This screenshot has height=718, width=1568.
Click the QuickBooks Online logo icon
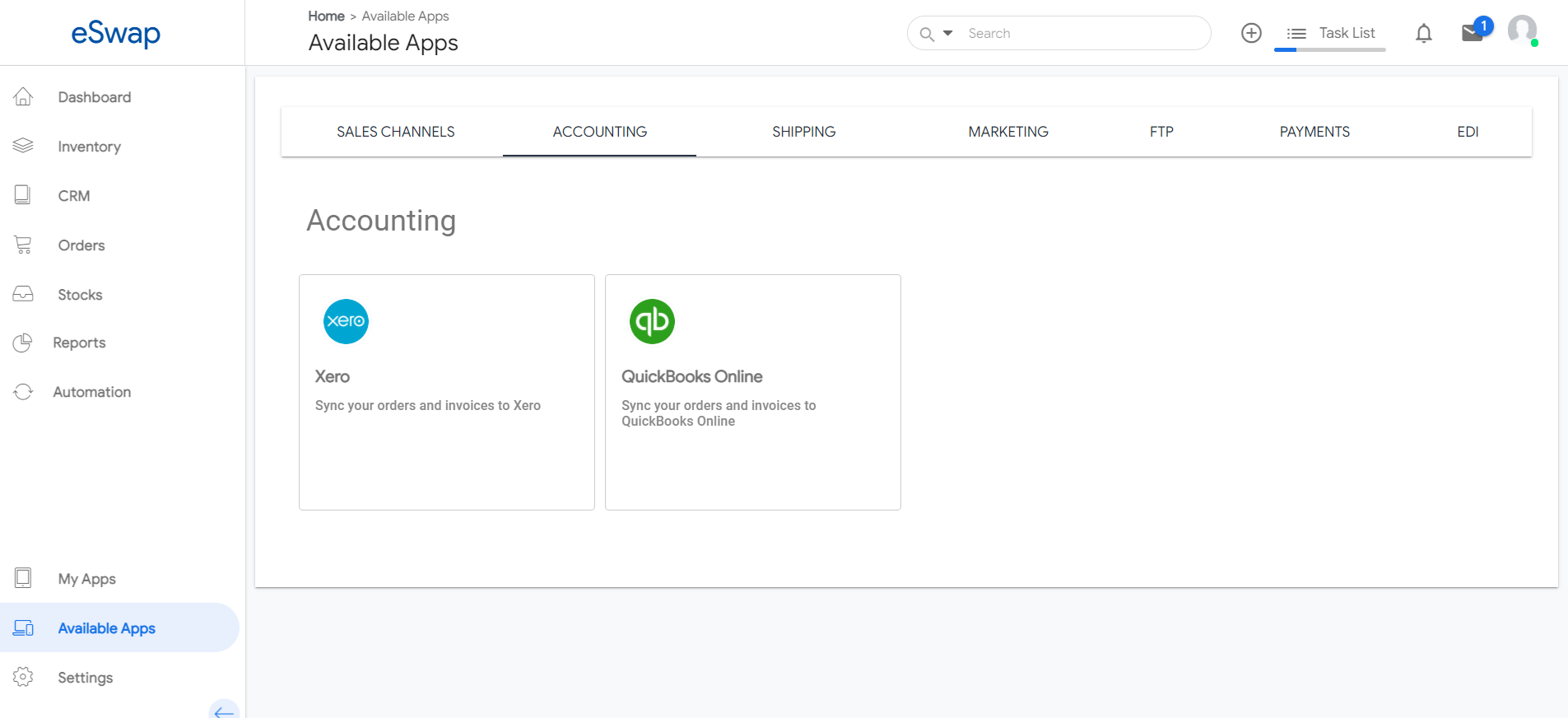tap(652, 321)
